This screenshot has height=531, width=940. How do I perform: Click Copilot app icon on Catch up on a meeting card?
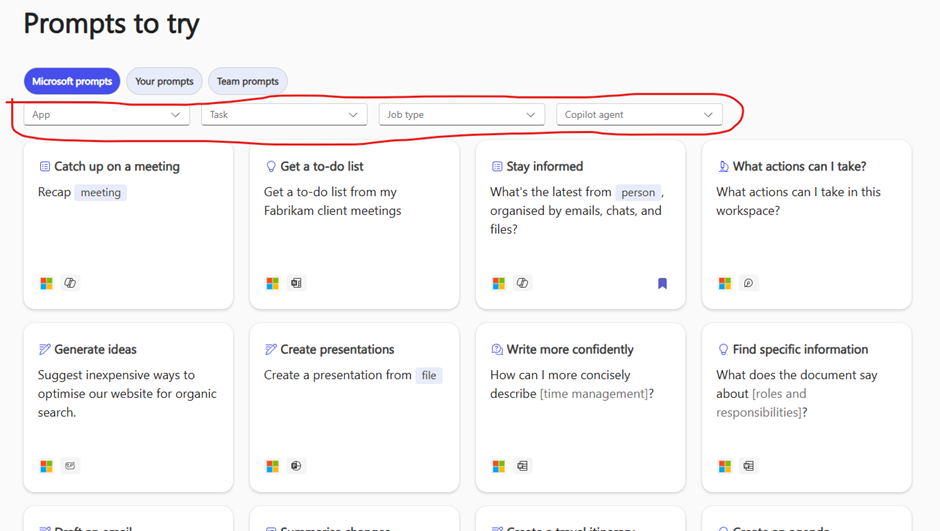tap(70, 283)
